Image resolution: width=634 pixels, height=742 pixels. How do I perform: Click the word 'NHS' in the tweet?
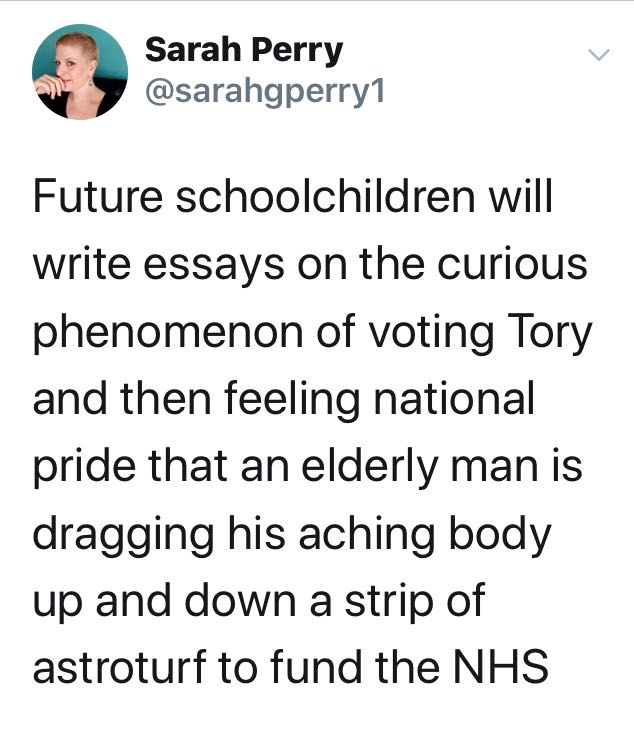tap(502, 666)
